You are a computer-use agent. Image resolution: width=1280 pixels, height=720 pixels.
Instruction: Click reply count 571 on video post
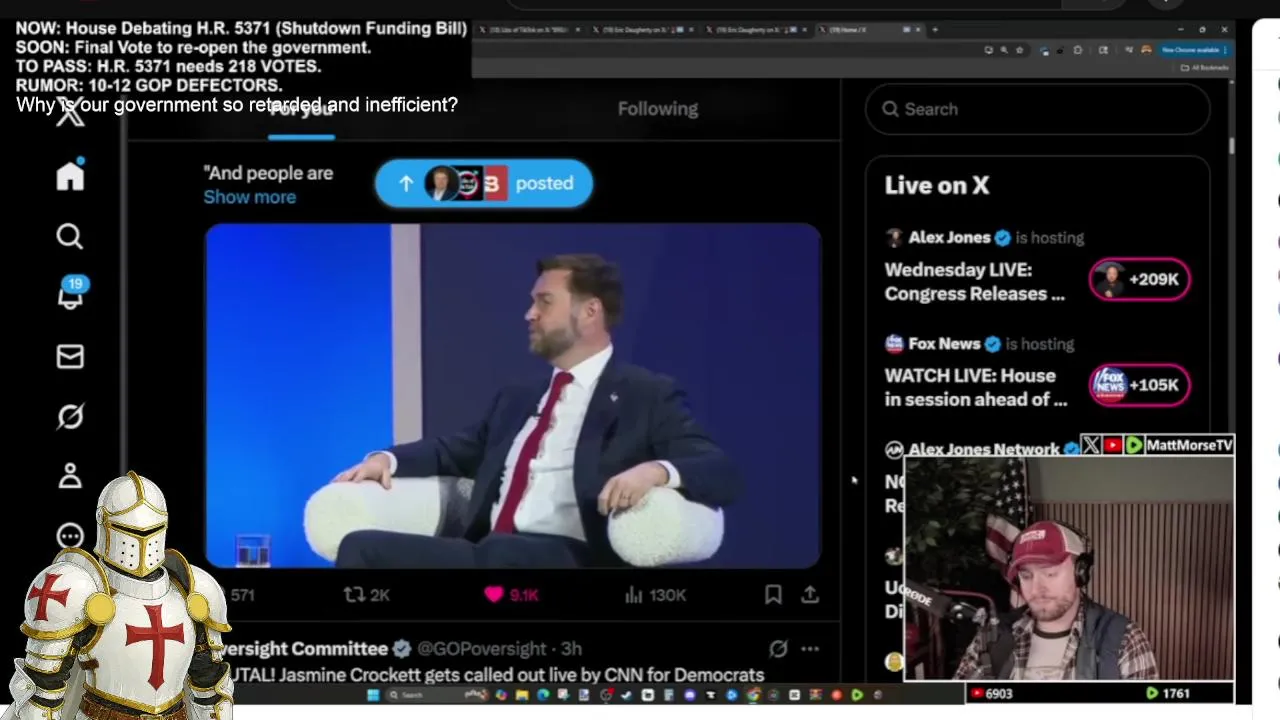(x=242, y=595)
